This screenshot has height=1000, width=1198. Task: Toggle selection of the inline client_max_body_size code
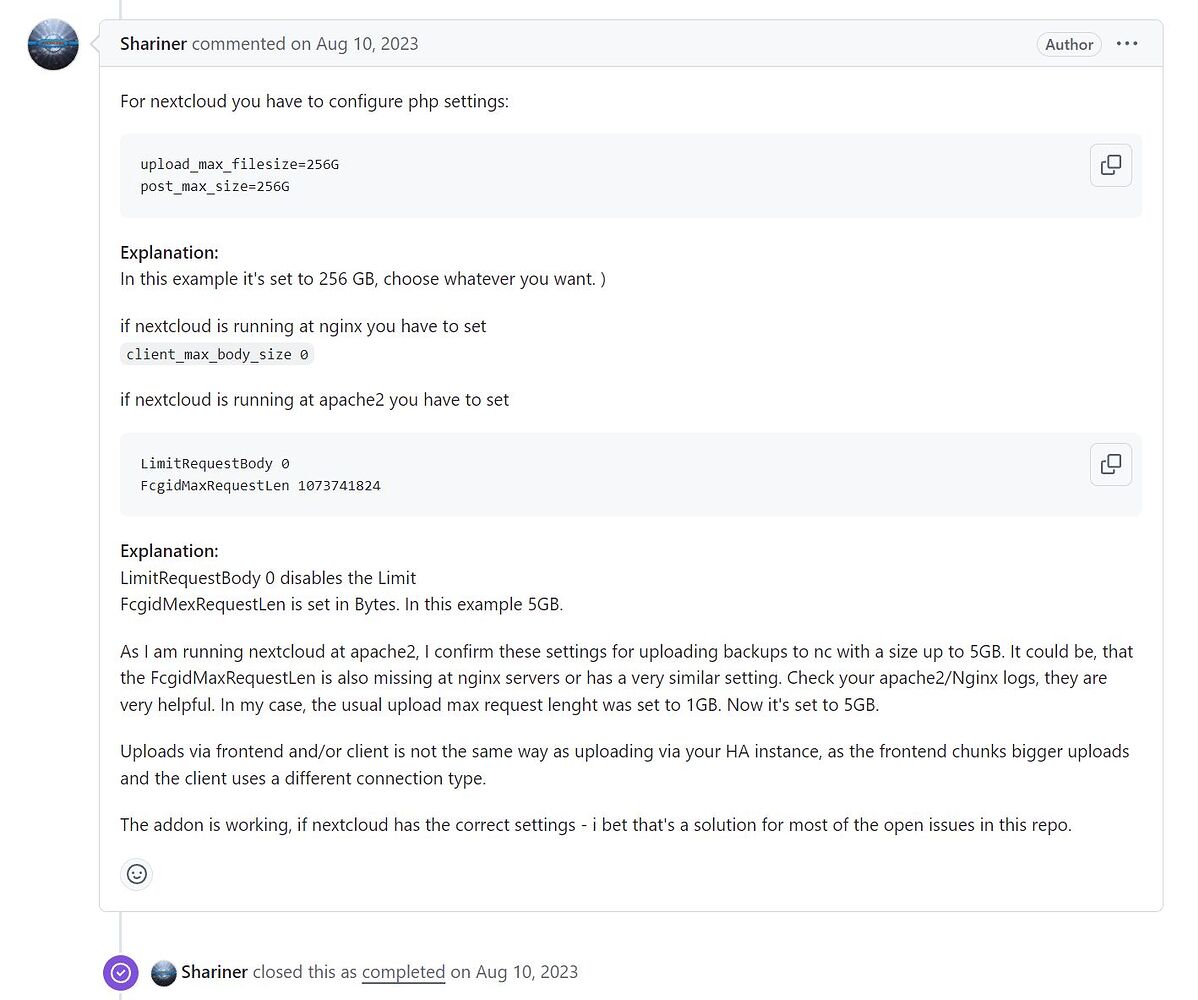tap(216, 353)
